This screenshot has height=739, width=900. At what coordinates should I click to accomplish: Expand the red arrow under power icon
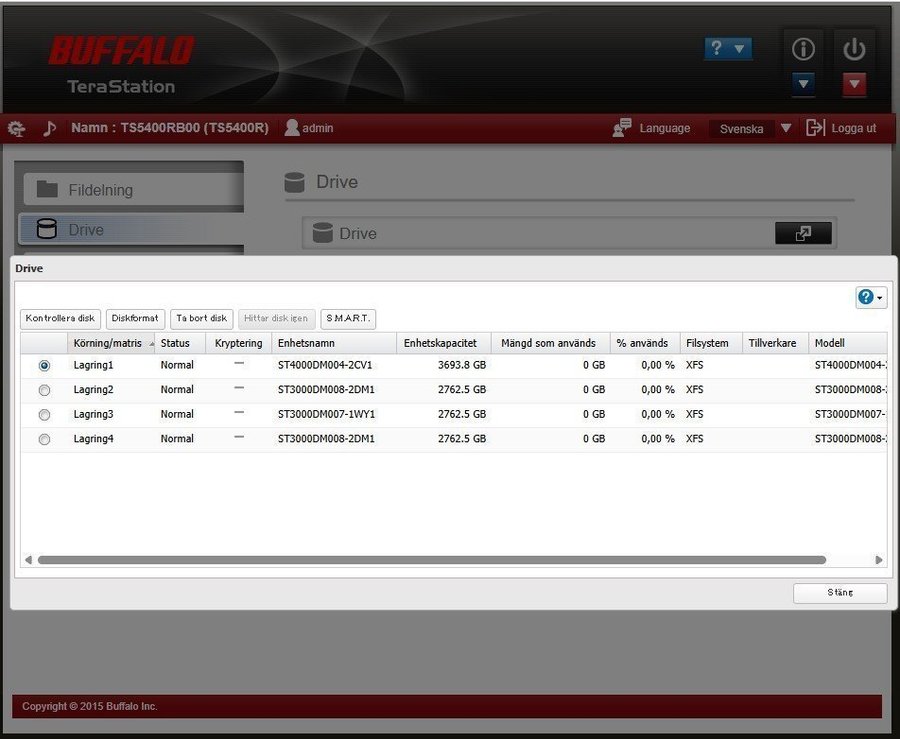click(853, 85)
